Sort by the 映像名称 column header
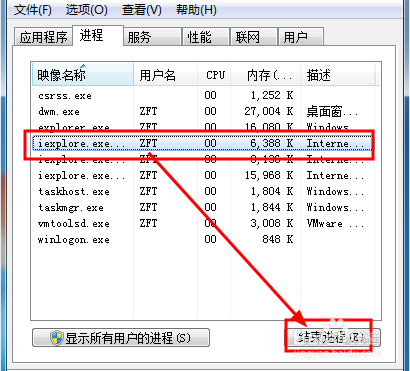Screen dimensions: 410x371 83,75
